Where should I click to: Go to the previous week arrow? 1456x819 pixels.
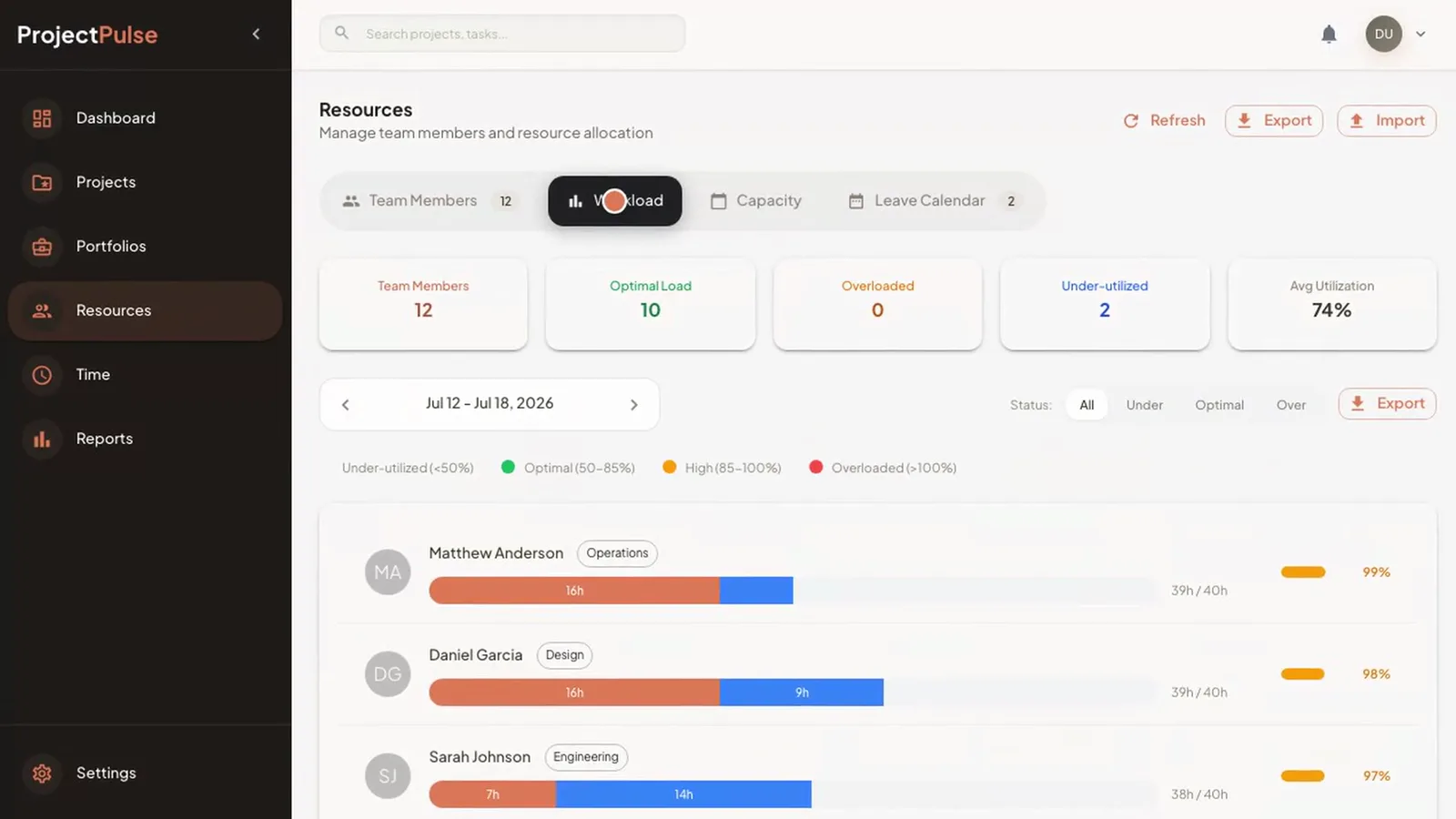tap(346, 405)
